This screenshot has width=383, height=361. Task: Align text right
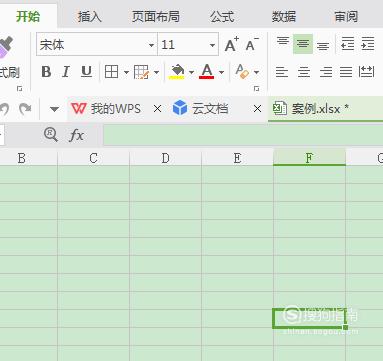(x=325, y=72)
